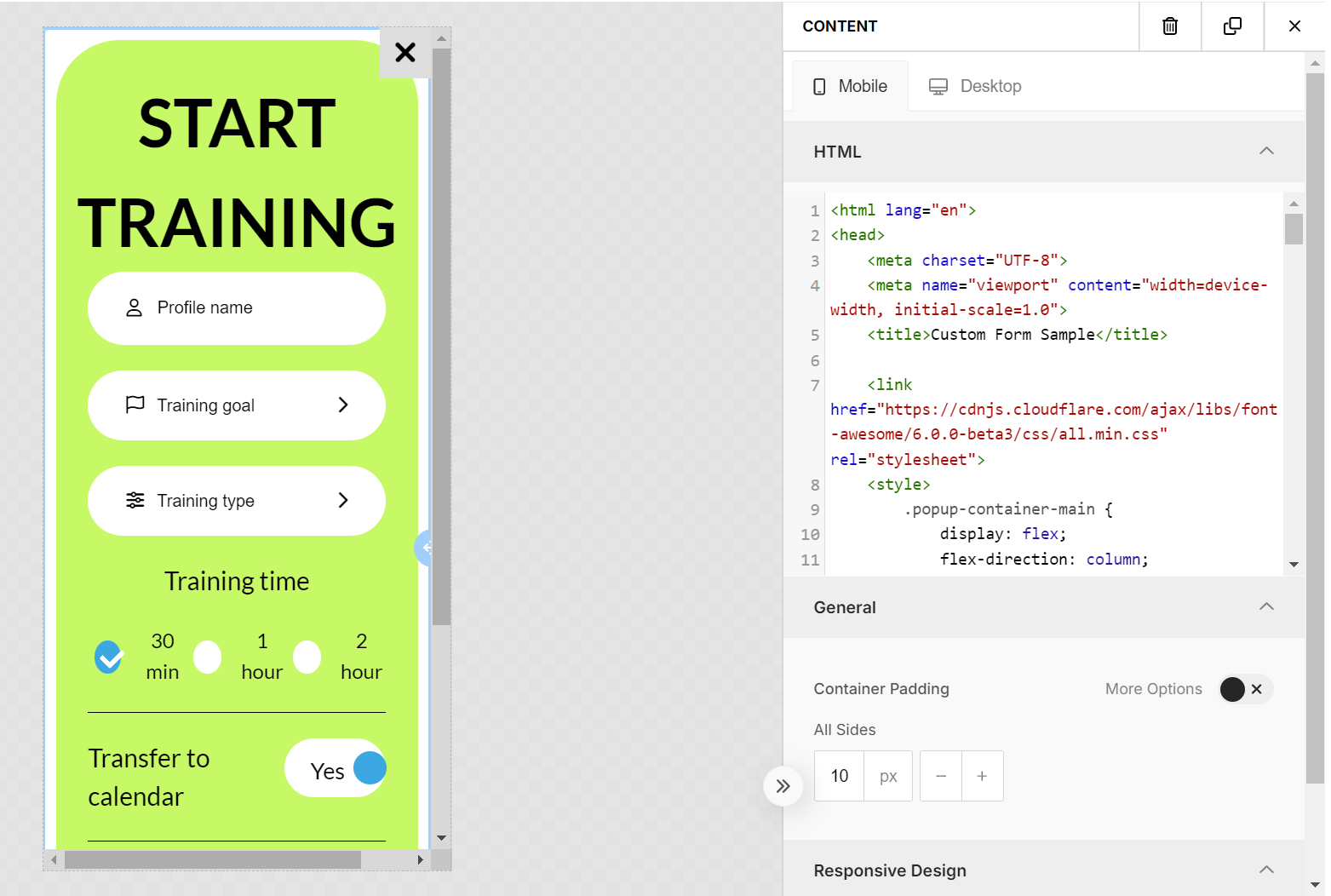Switch to the Mobile tab

pyautogui.click(x=850, y=86)
